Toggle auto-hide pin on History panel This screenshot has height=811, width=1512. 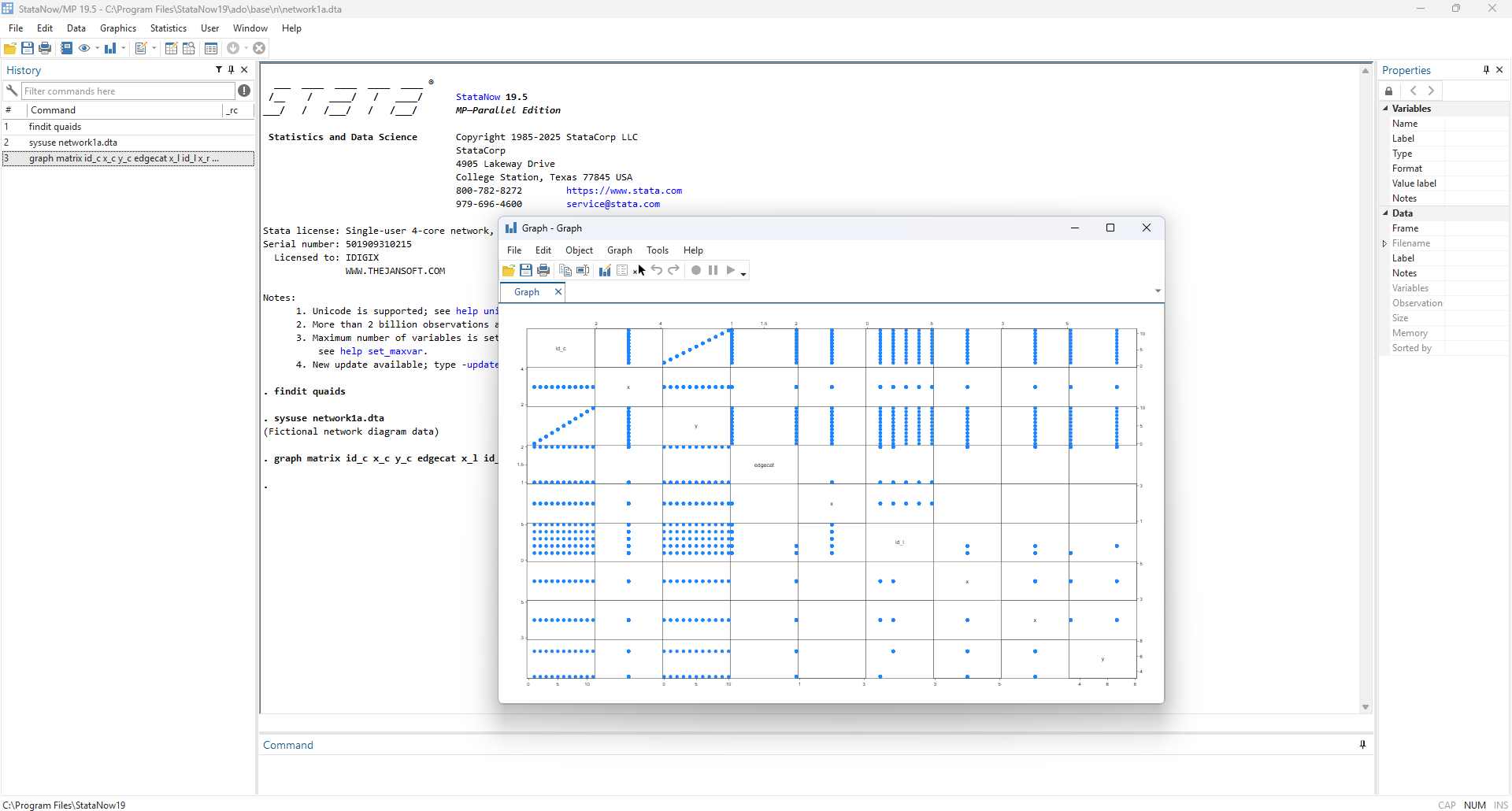tap(232, 70)
